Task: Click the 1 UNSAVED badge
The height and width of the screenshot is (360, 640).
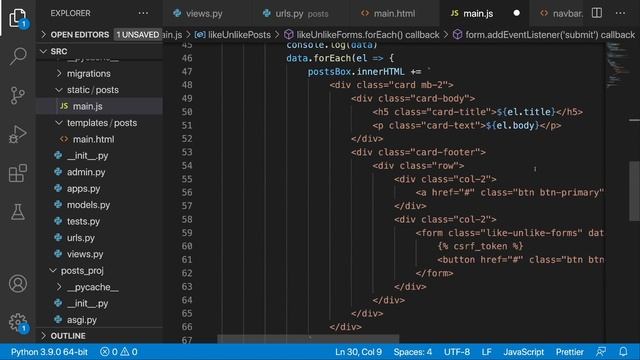Action: [138, 35]
